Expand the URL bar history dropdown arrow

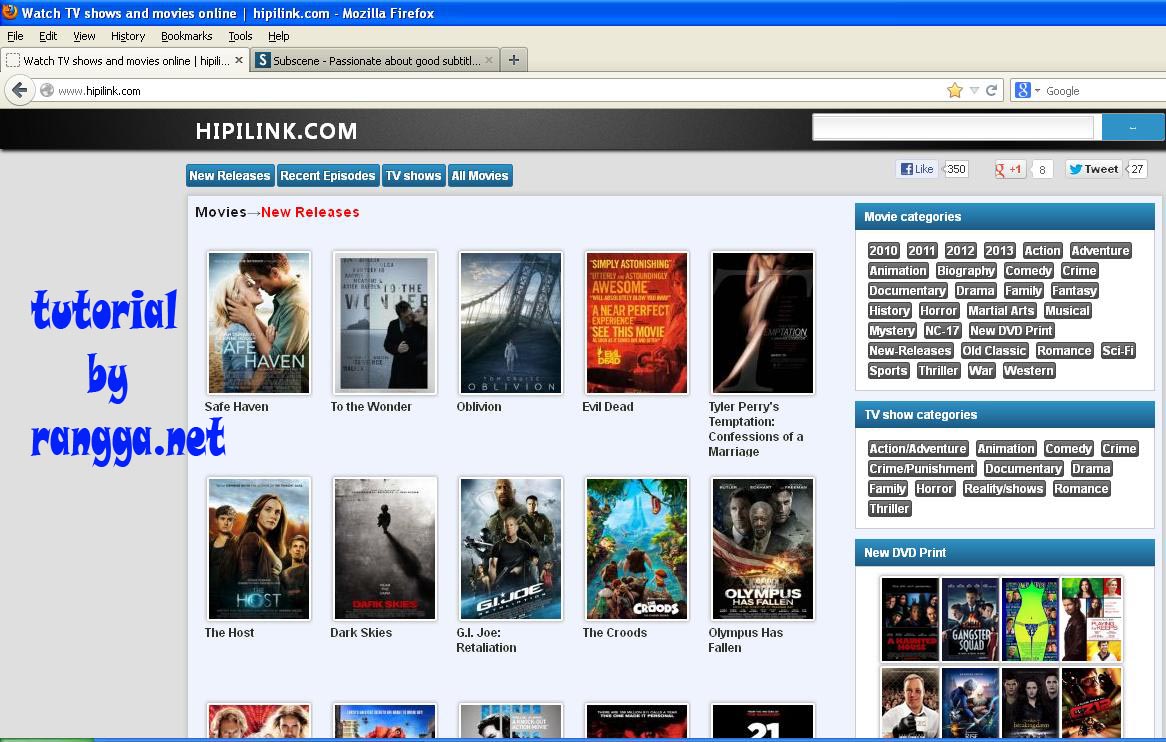[974, 91]
